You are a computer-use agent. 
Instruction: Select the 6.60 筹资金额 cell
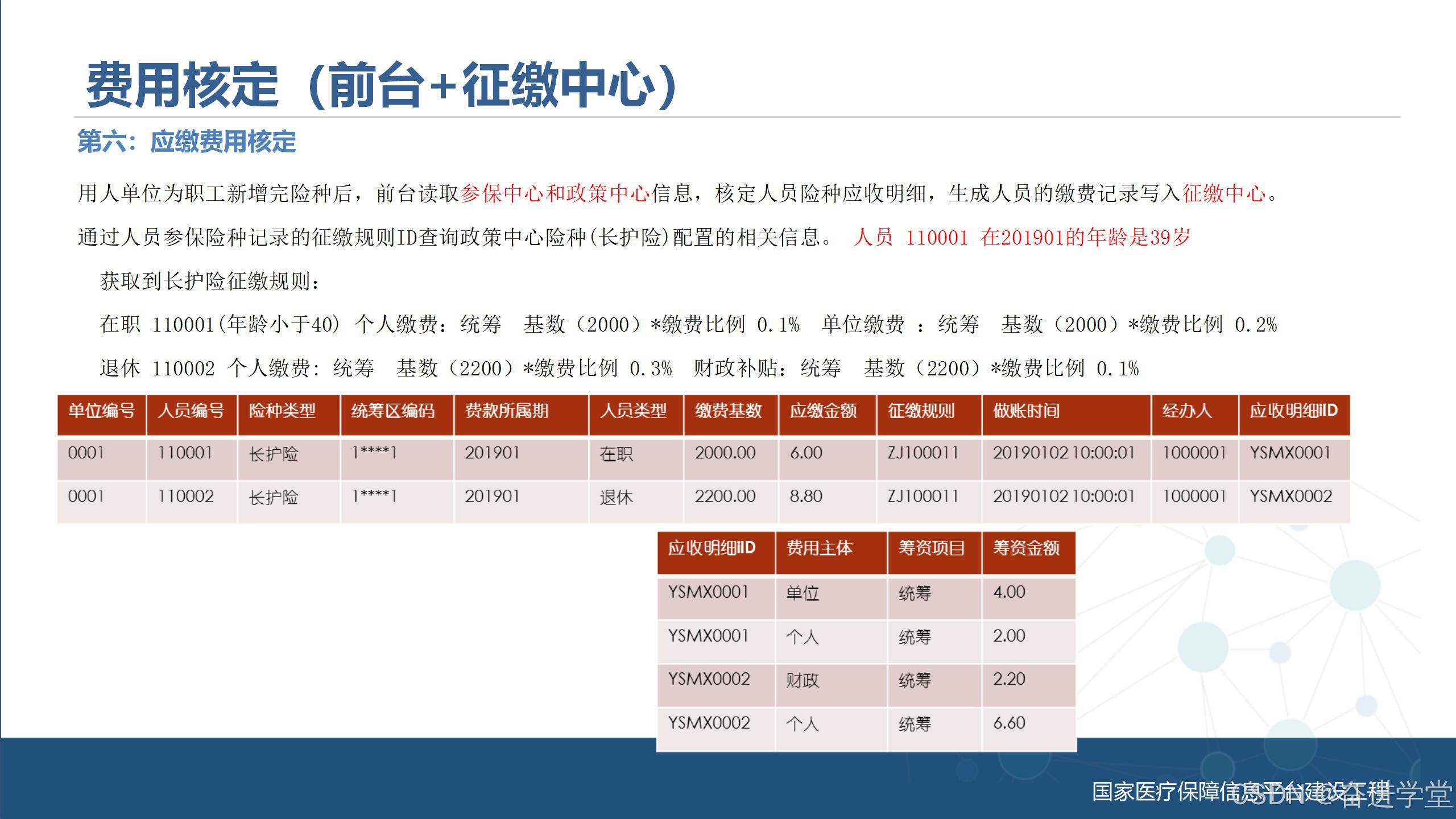click(x=1009, y=723)
